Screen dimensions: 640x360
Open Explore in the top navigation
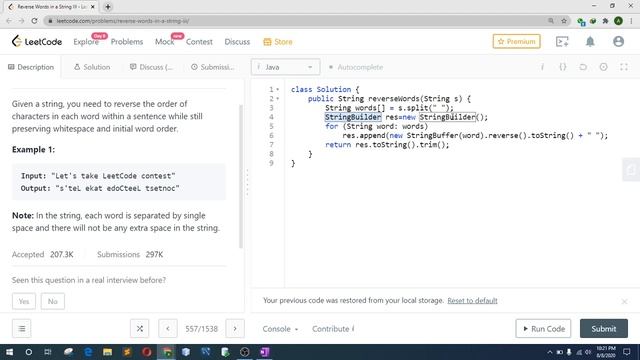[x=86, y=42]
